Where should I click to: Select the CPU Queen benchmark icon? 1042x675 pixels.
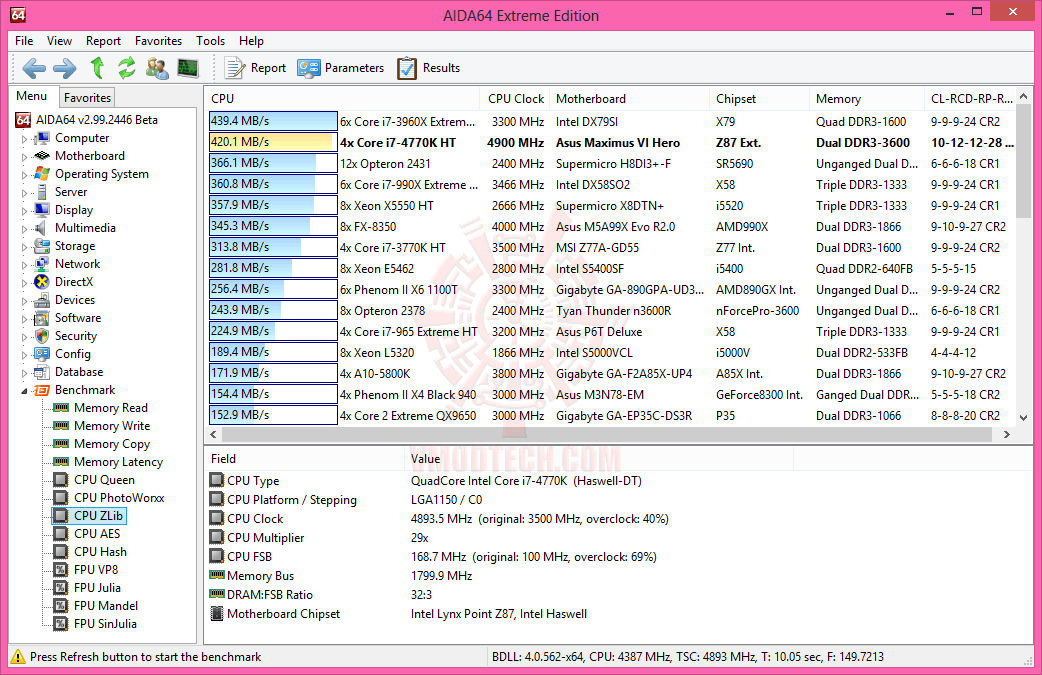coord(61,479)
